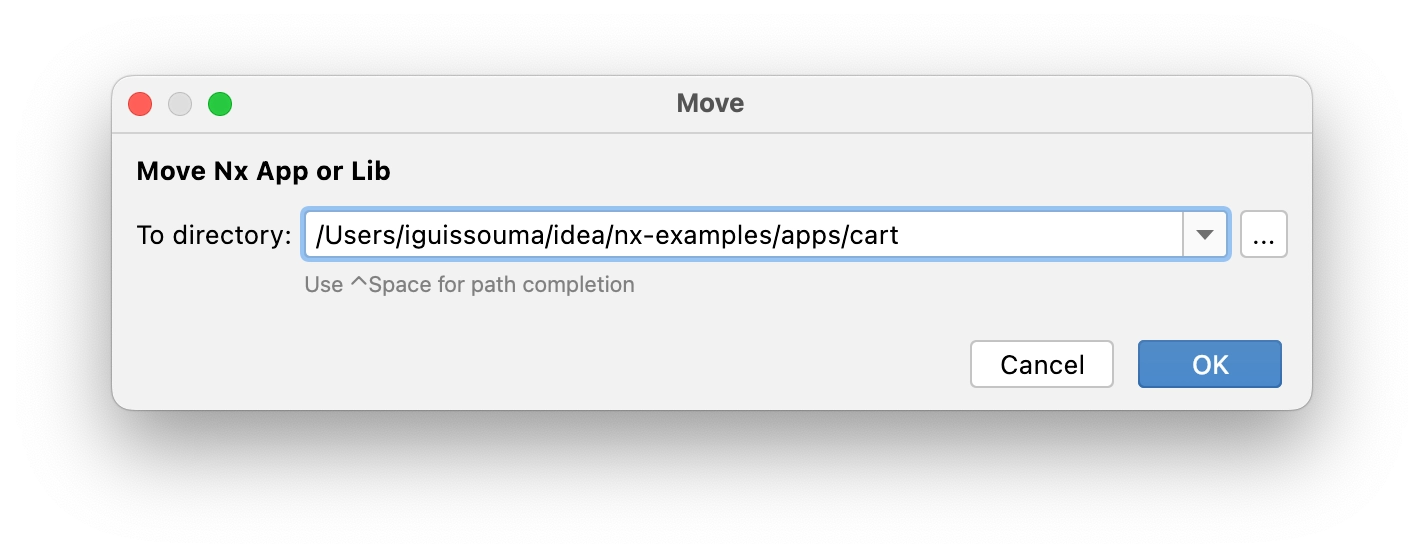Place cursor on 'apps' path segment
This screenshot has height=558, width=1424.
(x=816, y=238)
